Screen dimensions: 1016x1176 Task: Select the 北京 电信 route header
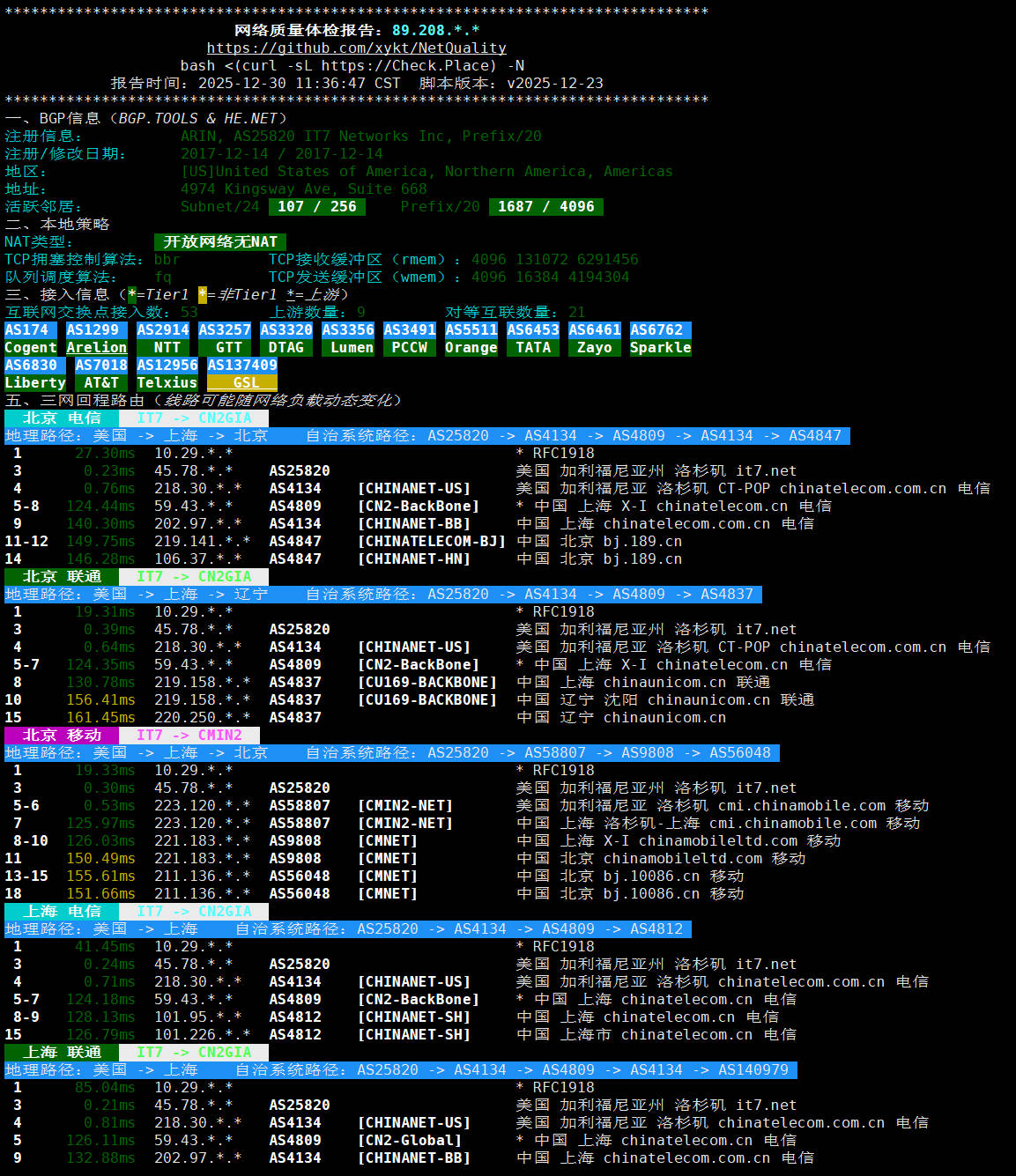(x=62, y=418)
